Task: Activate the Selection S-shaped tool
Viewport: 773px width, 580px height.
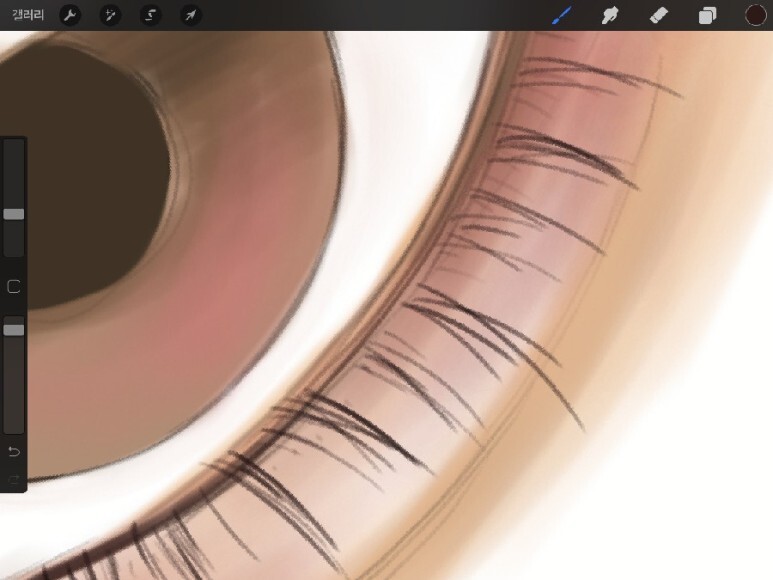Action: [150, 15]
